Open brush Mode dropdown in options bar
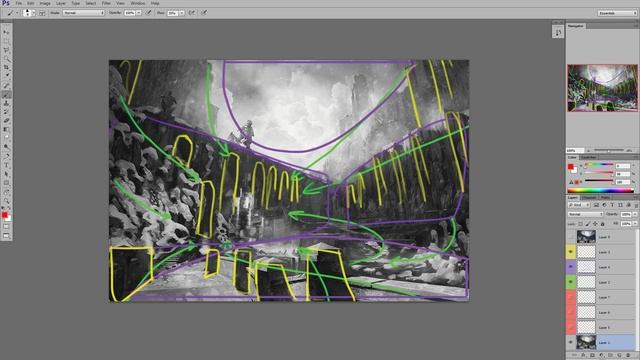The image size is (640, 360). click(x=84, y=13)
